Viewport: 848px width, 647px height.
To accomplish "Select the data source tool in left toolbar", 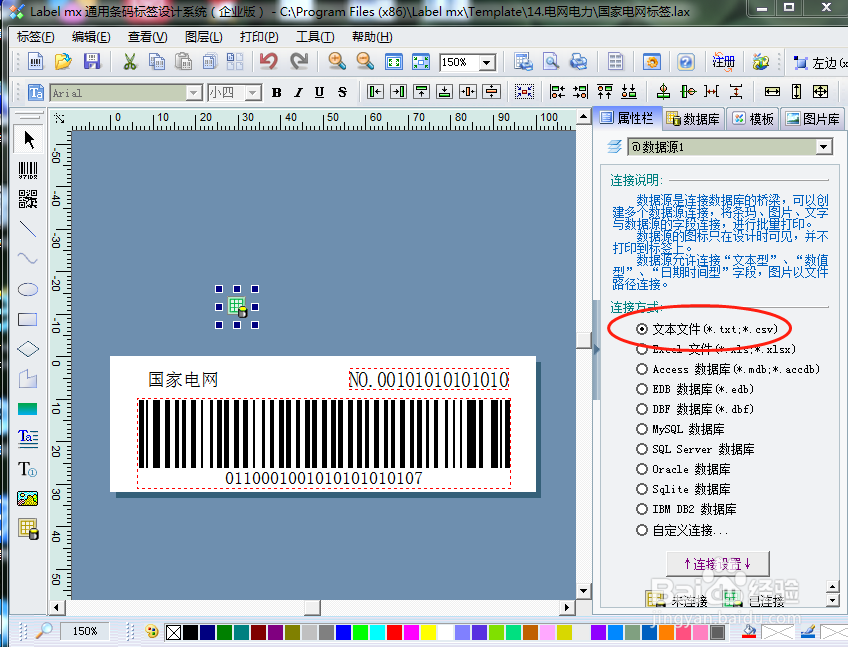I will (28, 529).
